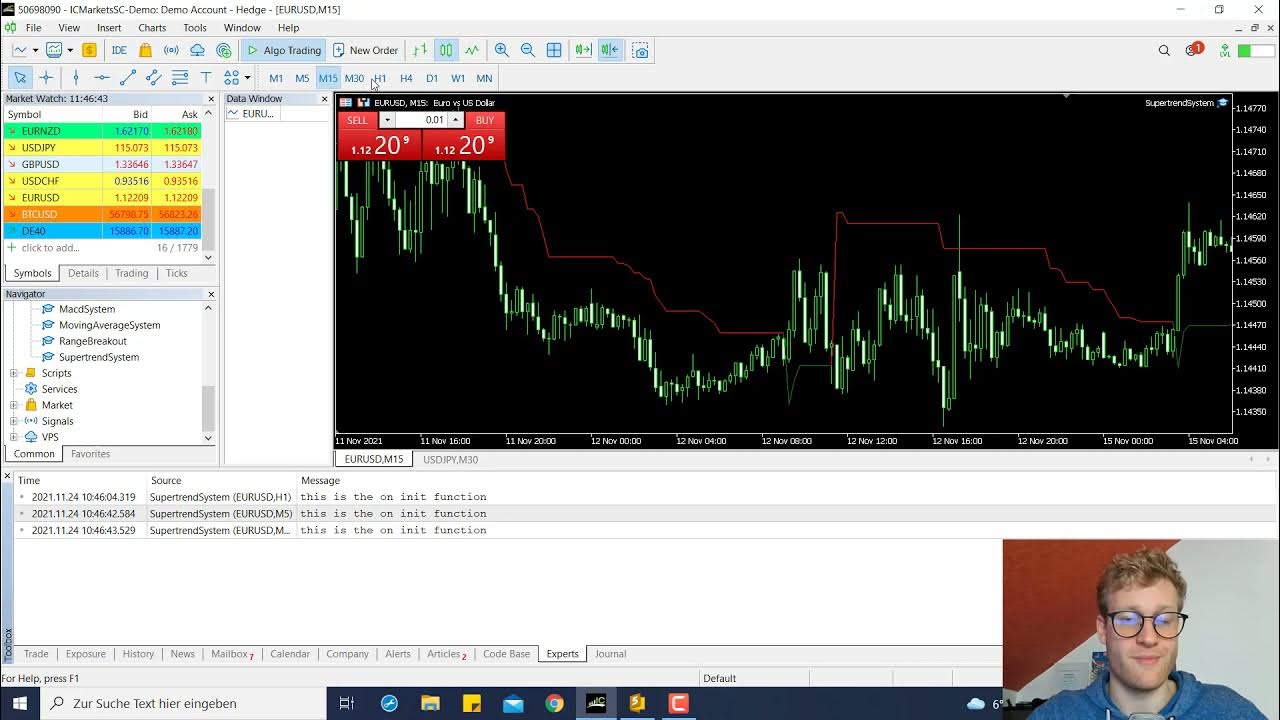Expand the Signals node in Navigator
Screen dimensions: 1280x720
coord(14,421)
